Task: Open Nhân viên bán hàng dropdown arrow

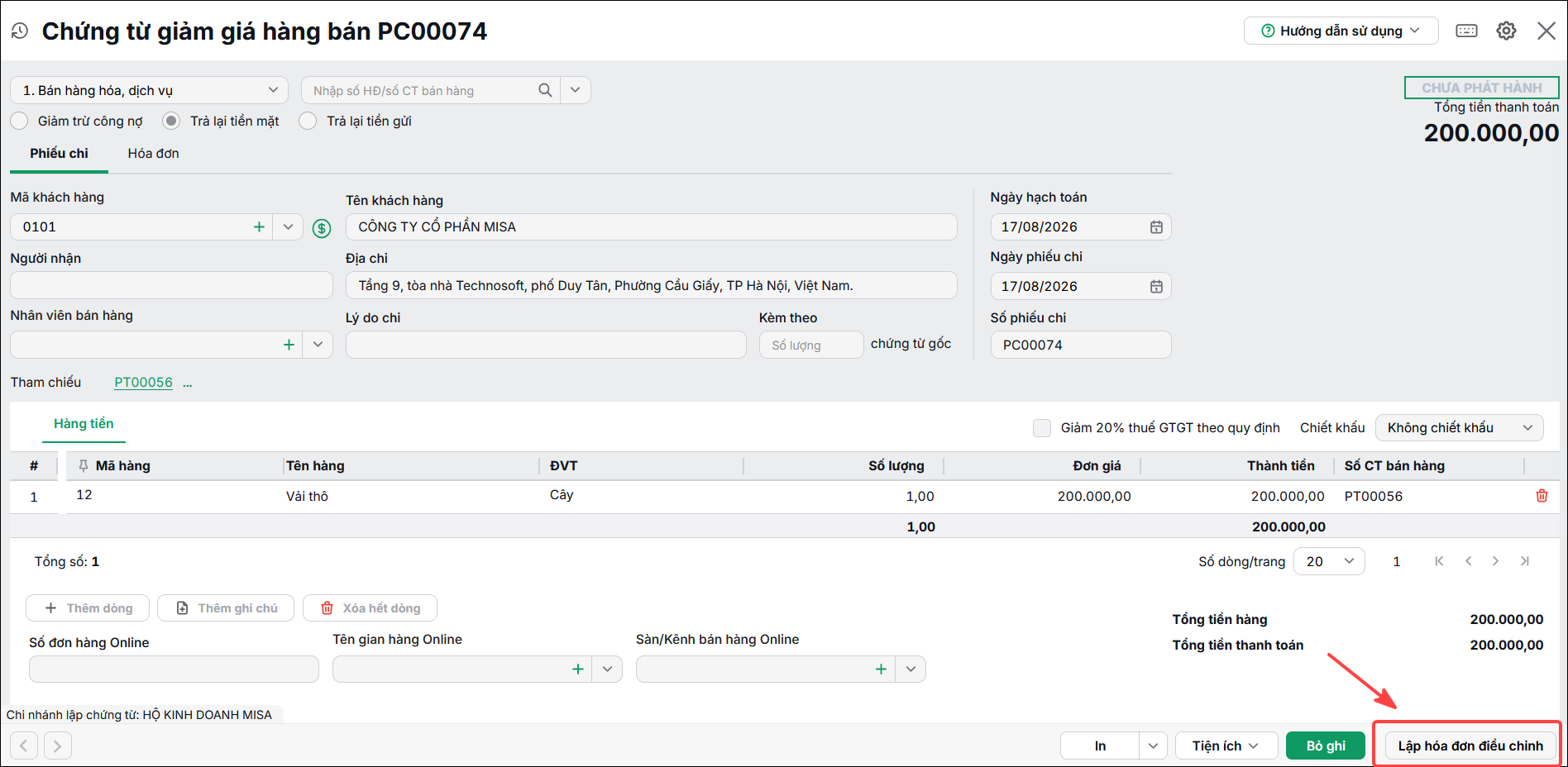Action: pos(318,345)
